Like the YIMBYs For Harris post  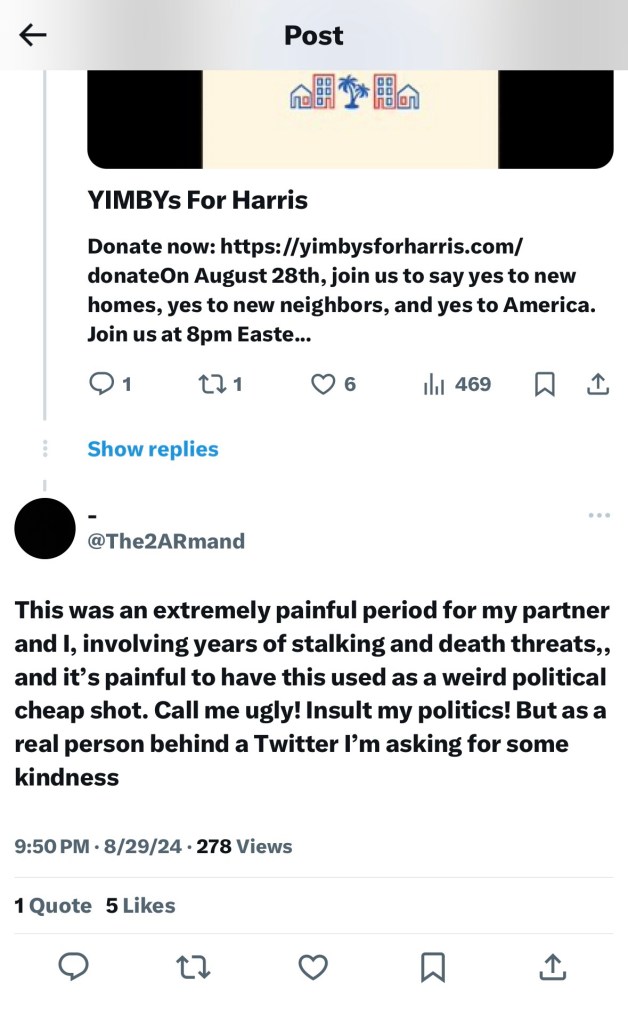(x=323, y=384)
